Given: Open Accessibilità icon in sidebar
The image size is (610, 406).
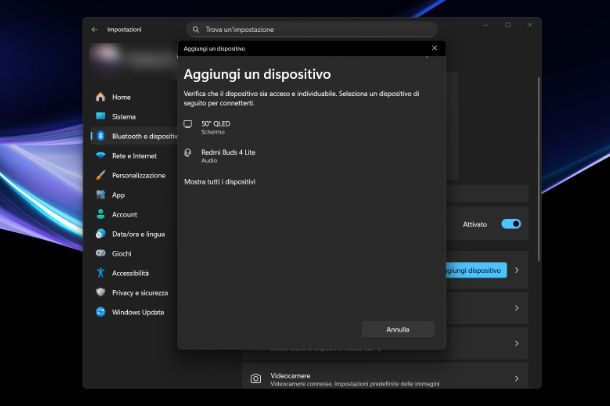Looking at the screenshot, I should [x=100, y=273].
